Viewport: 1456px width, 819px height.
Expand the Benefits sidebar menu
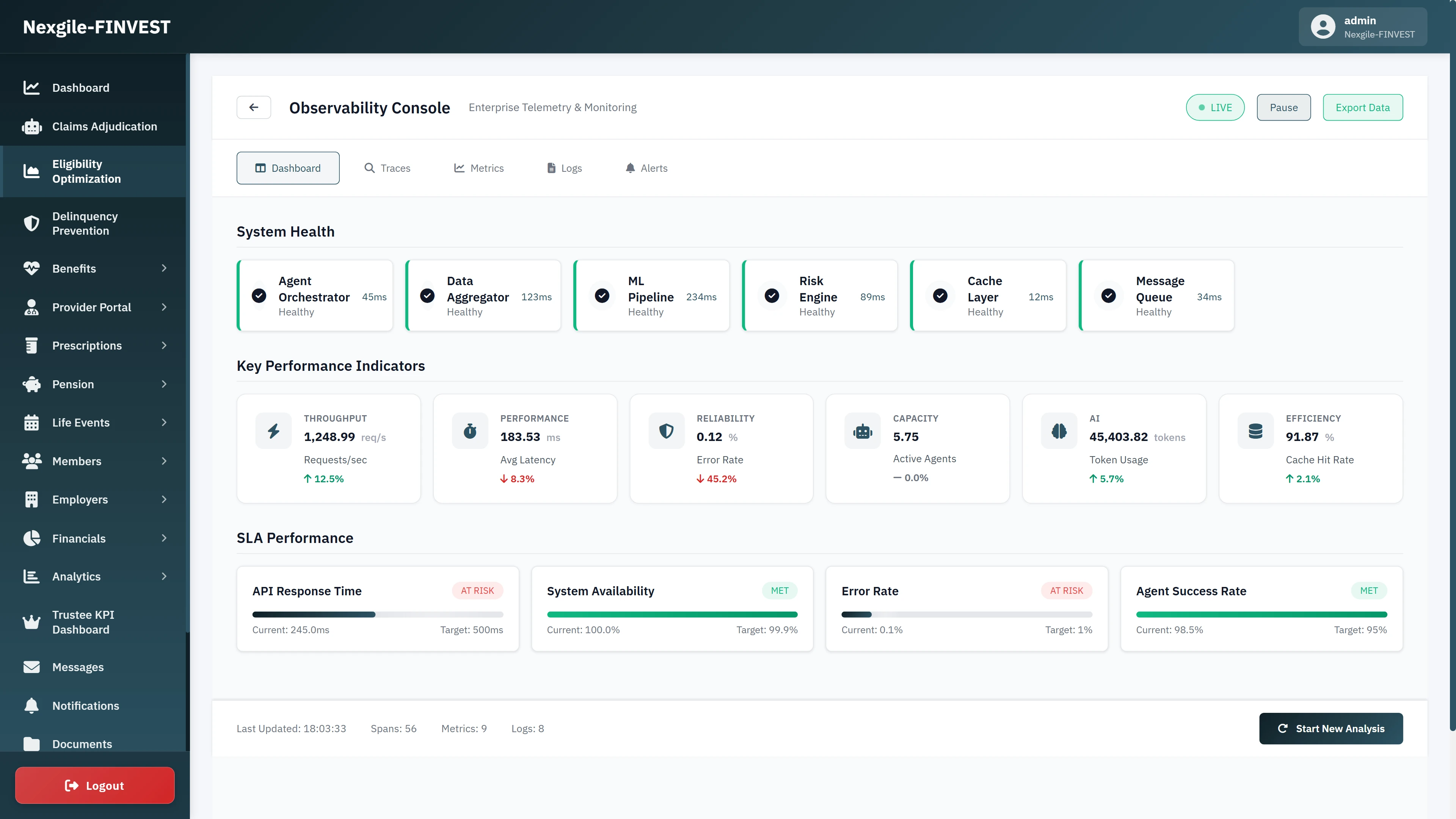pyautogui.click(x=164, y=268)
